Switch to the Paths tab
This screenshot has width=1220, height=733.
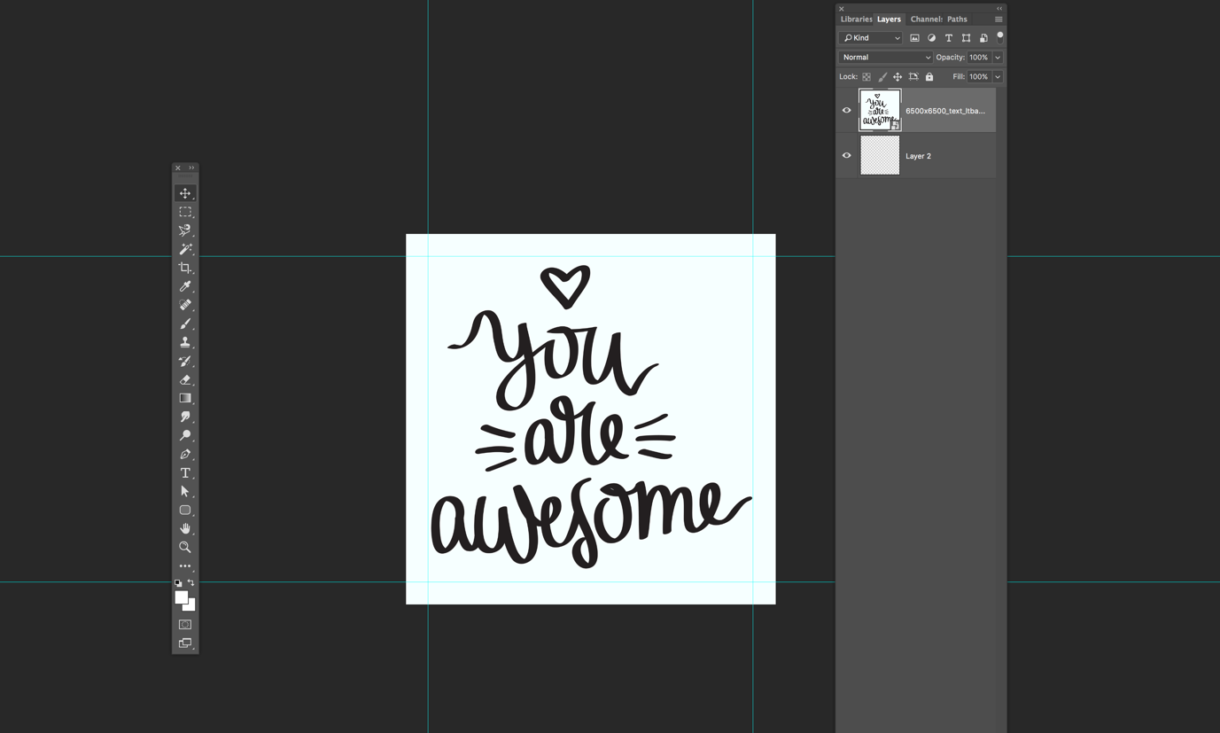point(957,19)
